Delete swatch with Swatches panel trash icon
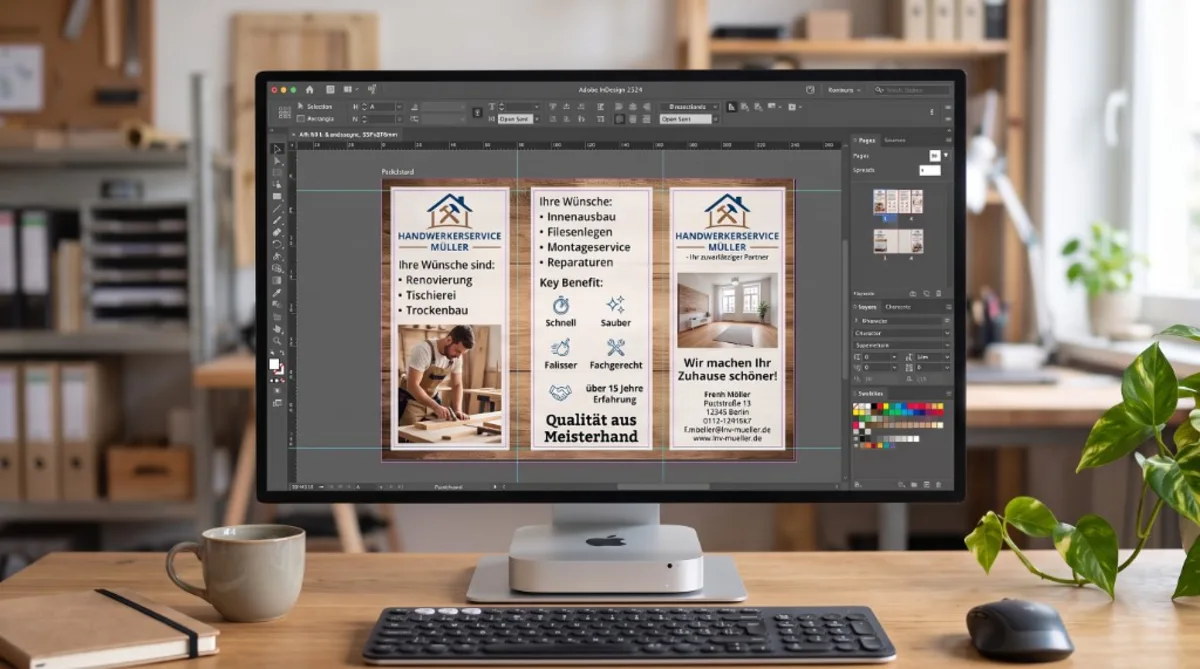Screen dimensions: 1200x669 click(939, 484)
